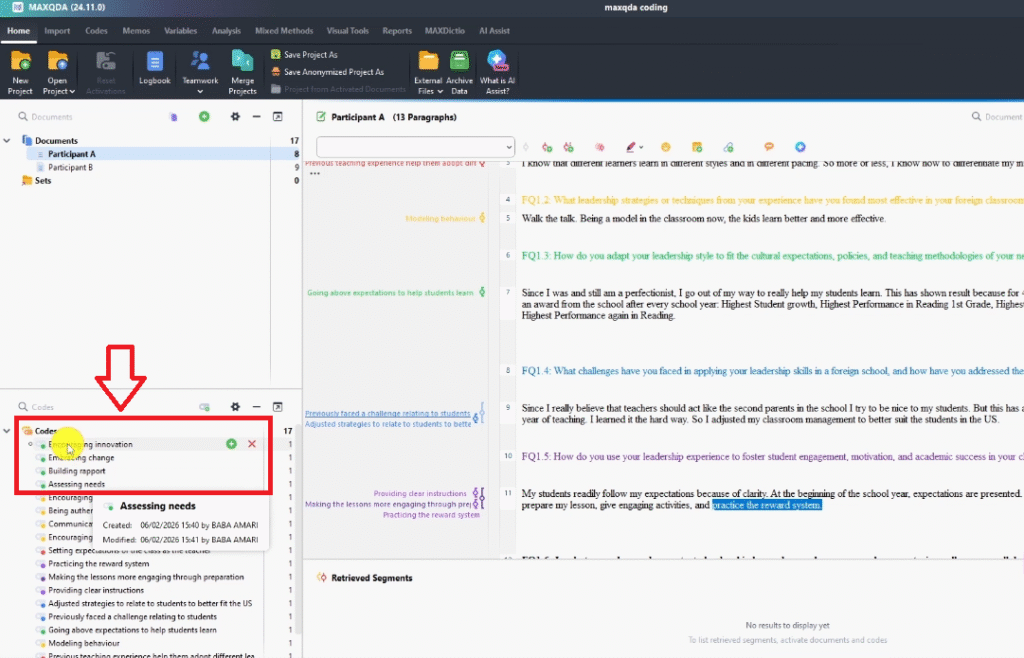The image size is (1024, 658).
Task: Click green plus beside Encouraging innovation code
Action: (231, 444)
